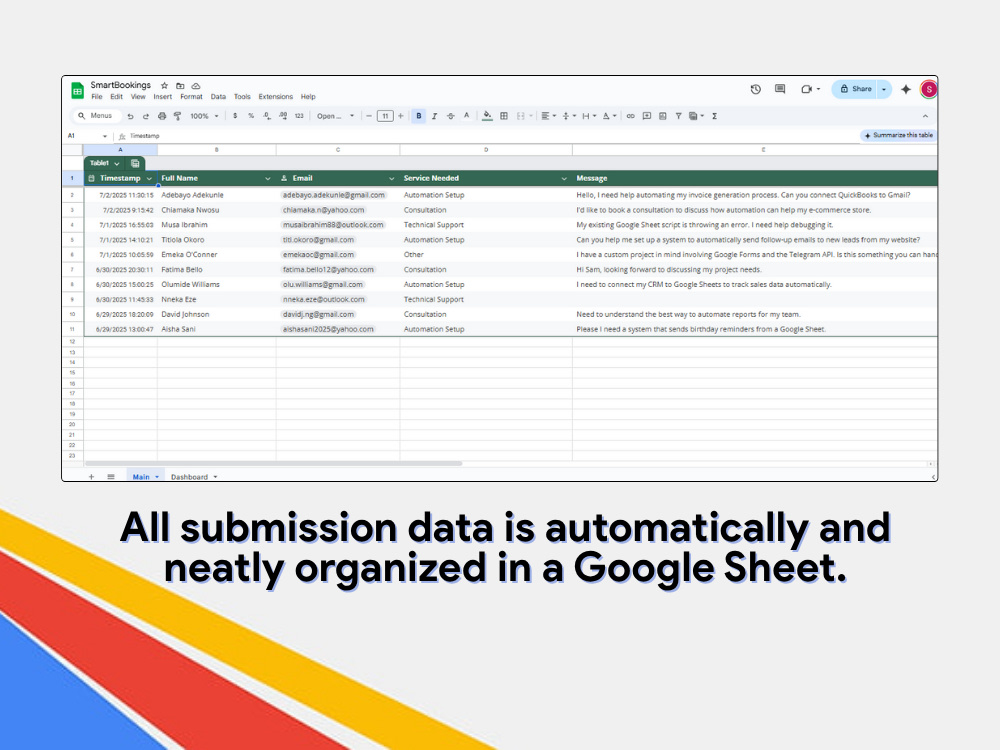
Task: Undo the last action
Action: [130, 116]
